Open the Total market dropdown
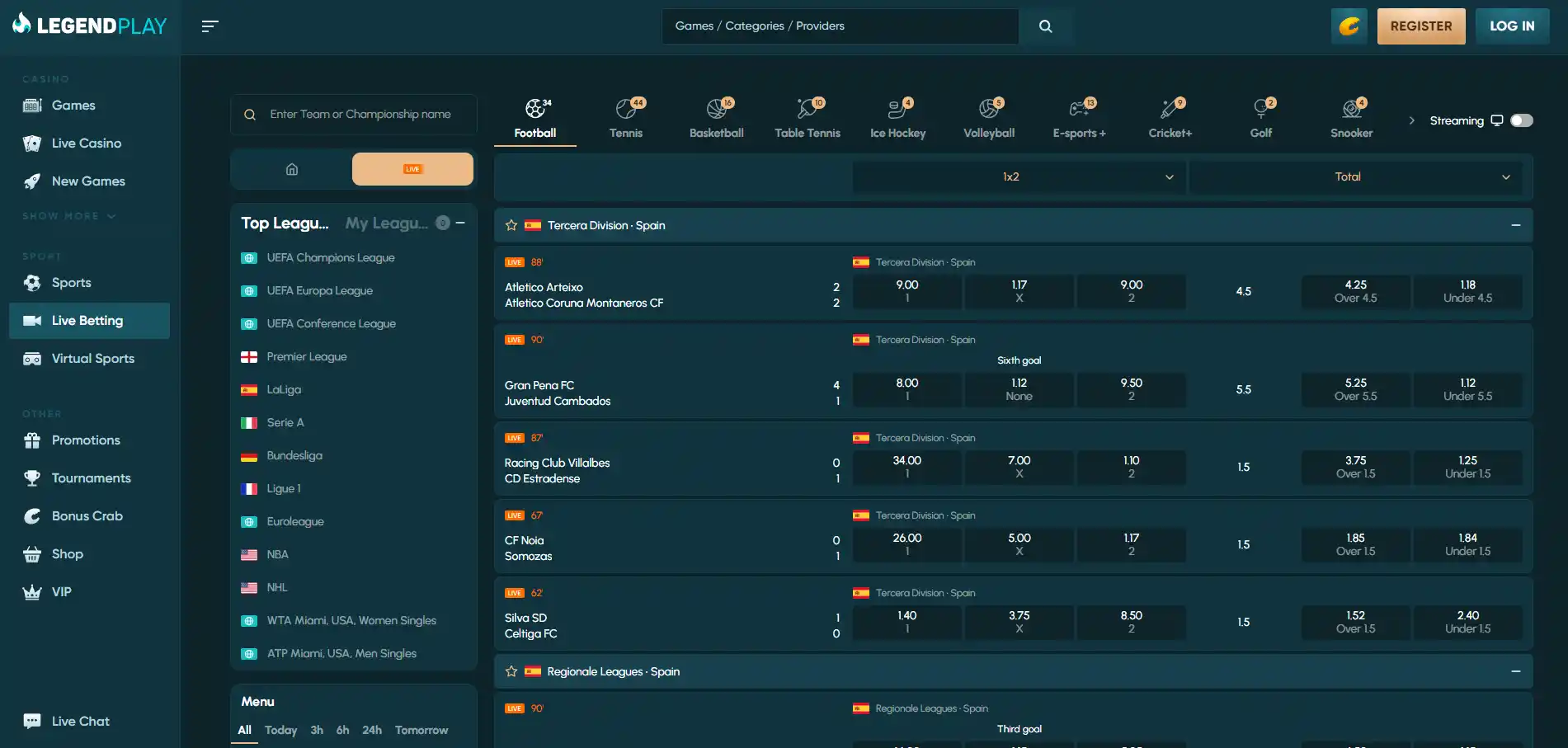Viewport: 1568px width, 748px height. point(1356,176)
